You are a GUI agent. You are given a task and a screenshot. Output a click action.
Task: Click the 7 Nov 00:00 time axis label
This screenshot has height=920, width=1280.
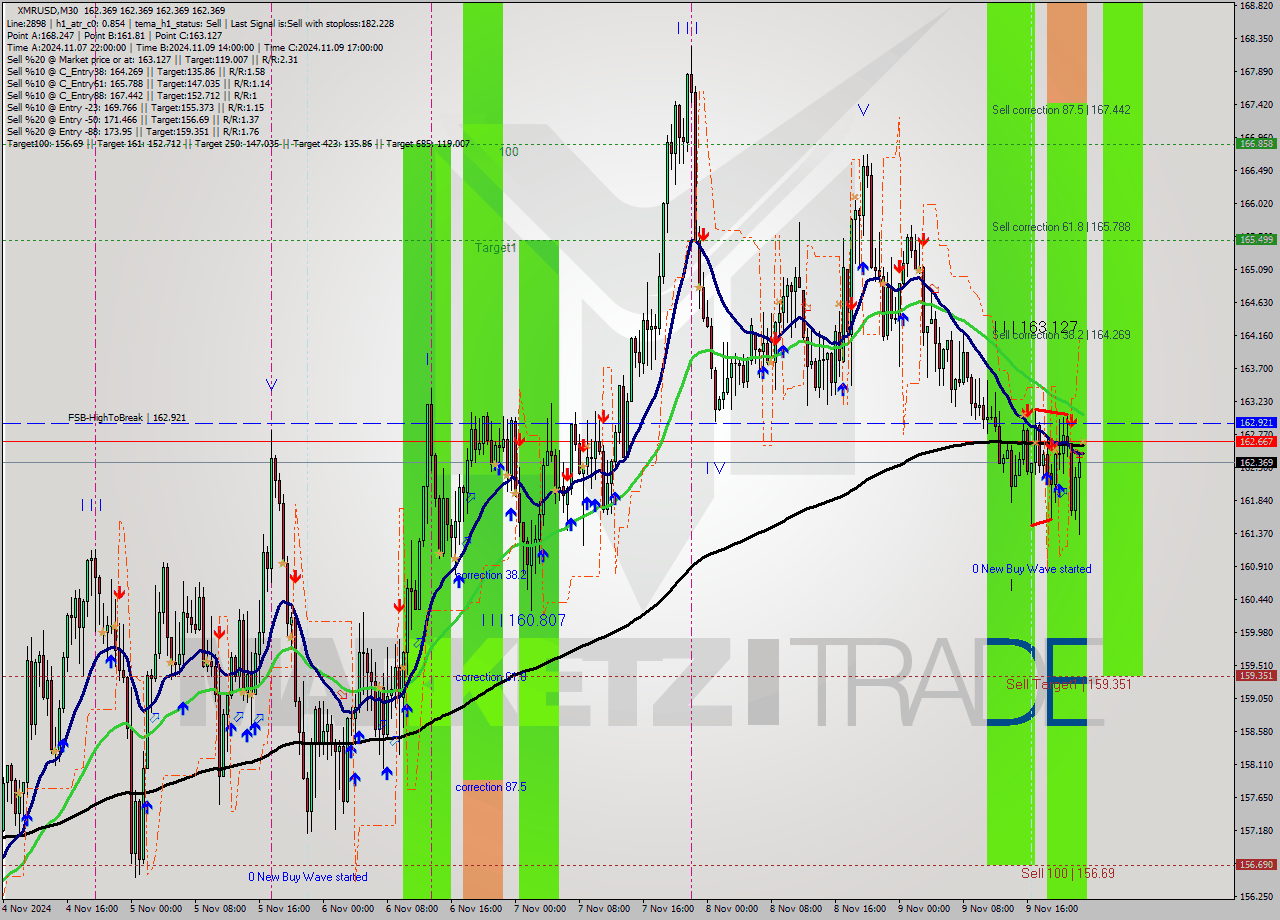(x=538, y=909)
